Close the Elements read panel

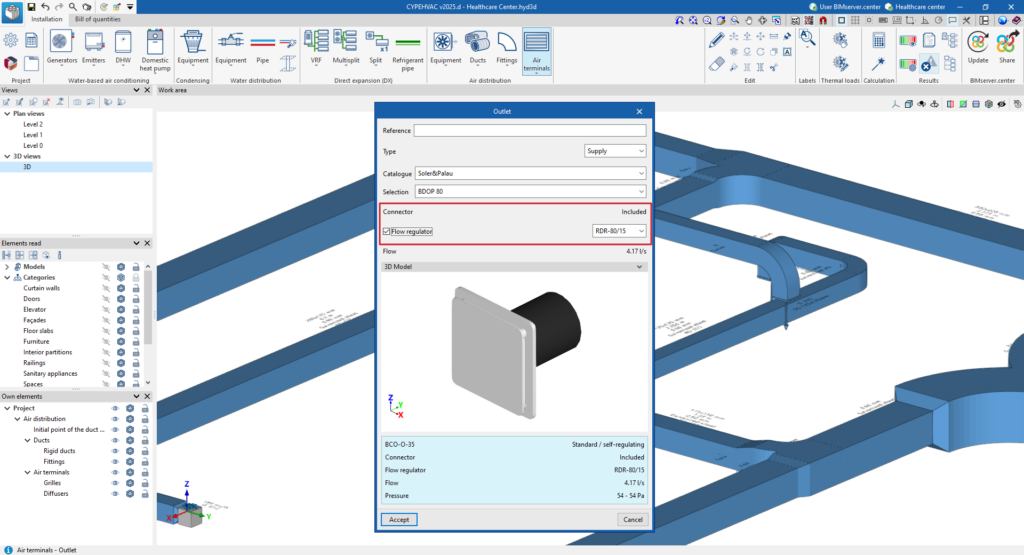[x=147, y=243]
